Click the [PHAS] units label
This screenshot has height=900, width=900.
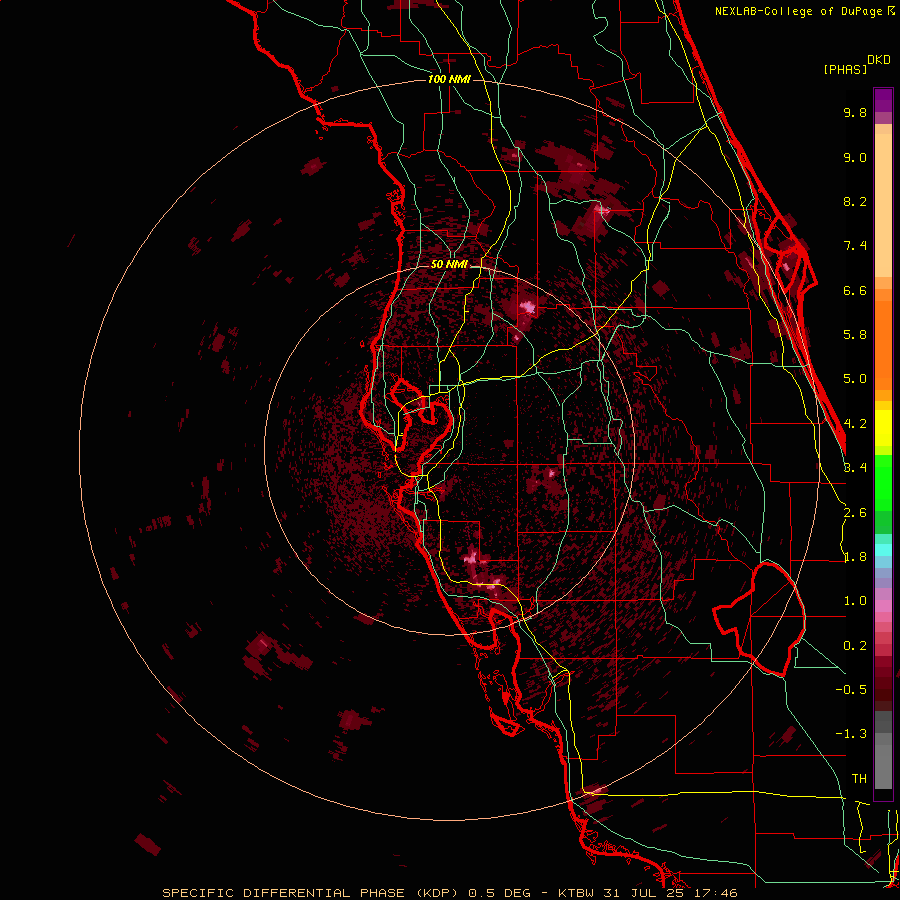(x=845, y=70)
